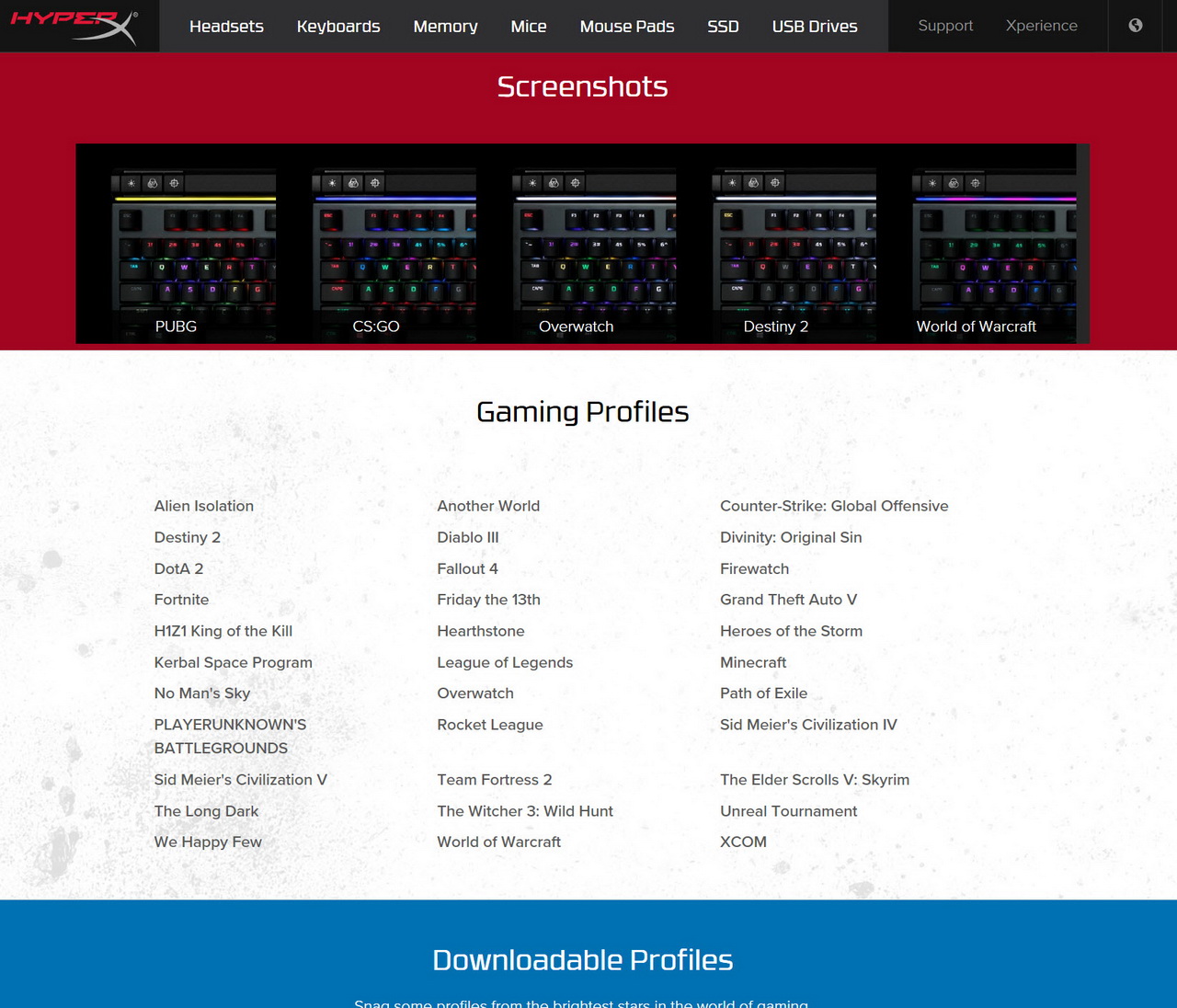This screenshot has height=1008, width=1177.
Task: Select Friday the 13th profile
Action: (489, 600)
